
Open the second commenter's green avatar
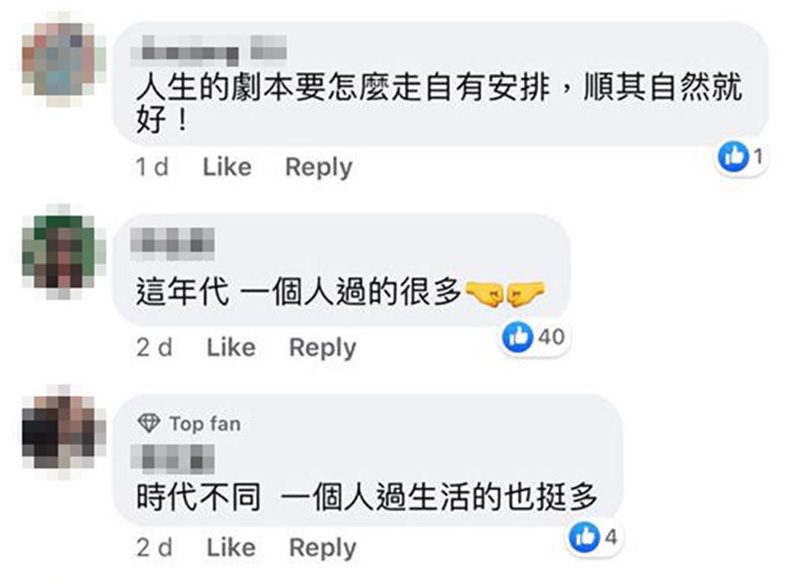point(64,251)
